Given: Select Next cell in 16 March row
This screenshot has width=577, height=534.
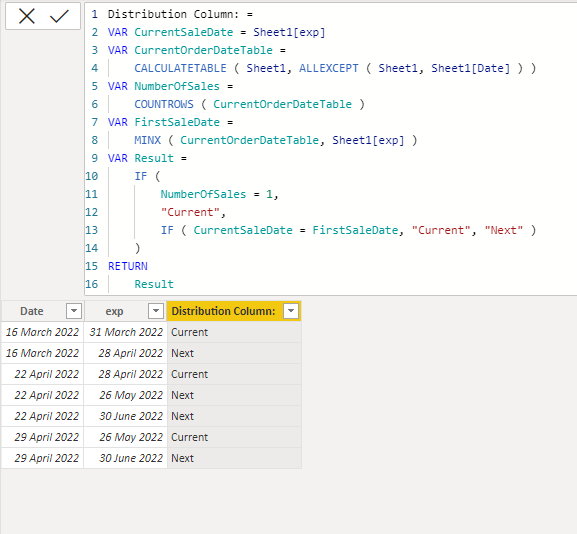Looking at the screenshot, I should tap(234, 353).
